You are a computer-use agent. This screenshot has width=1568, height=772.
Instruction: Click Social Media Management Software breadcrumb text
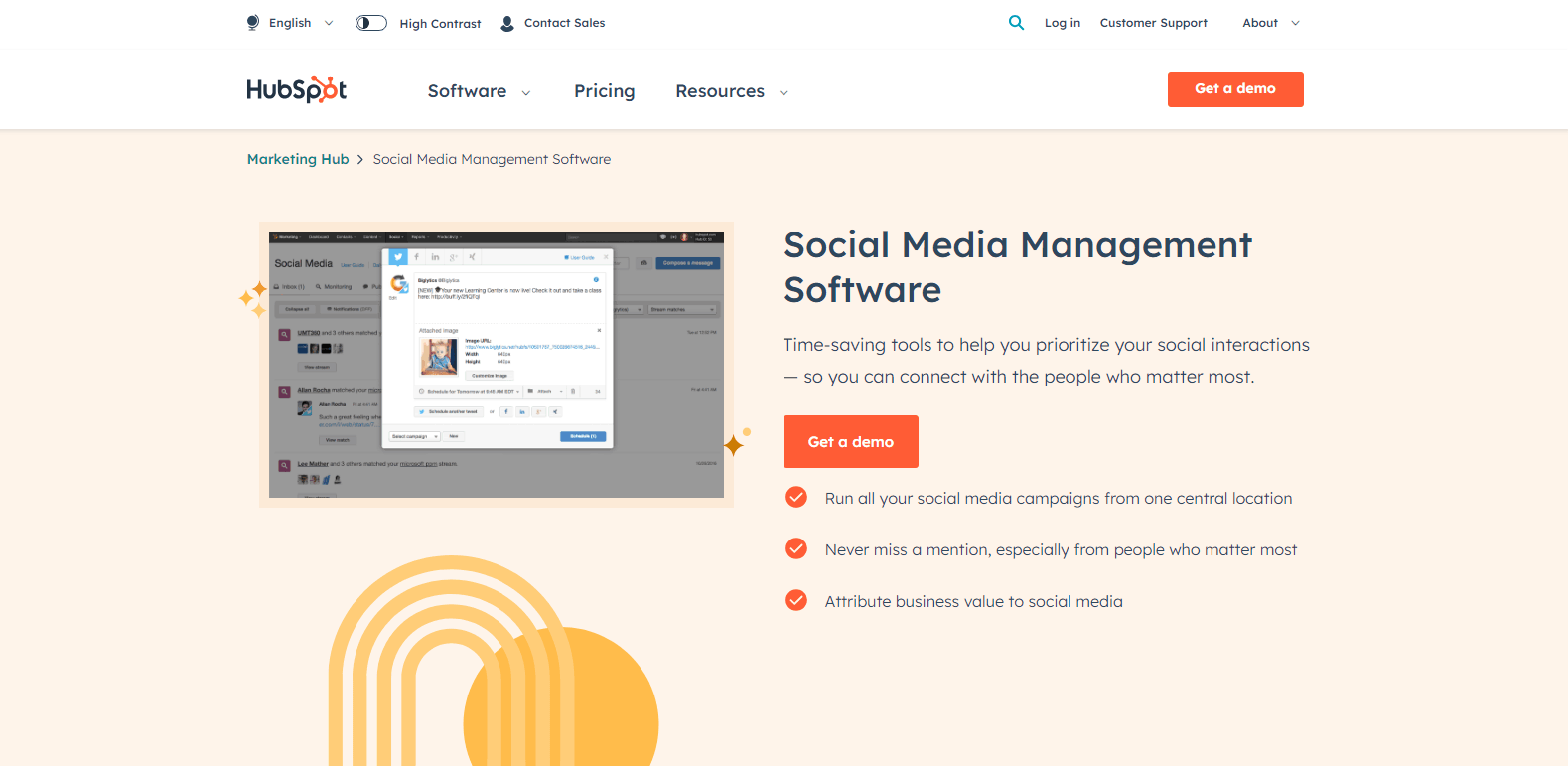point(492,159)
